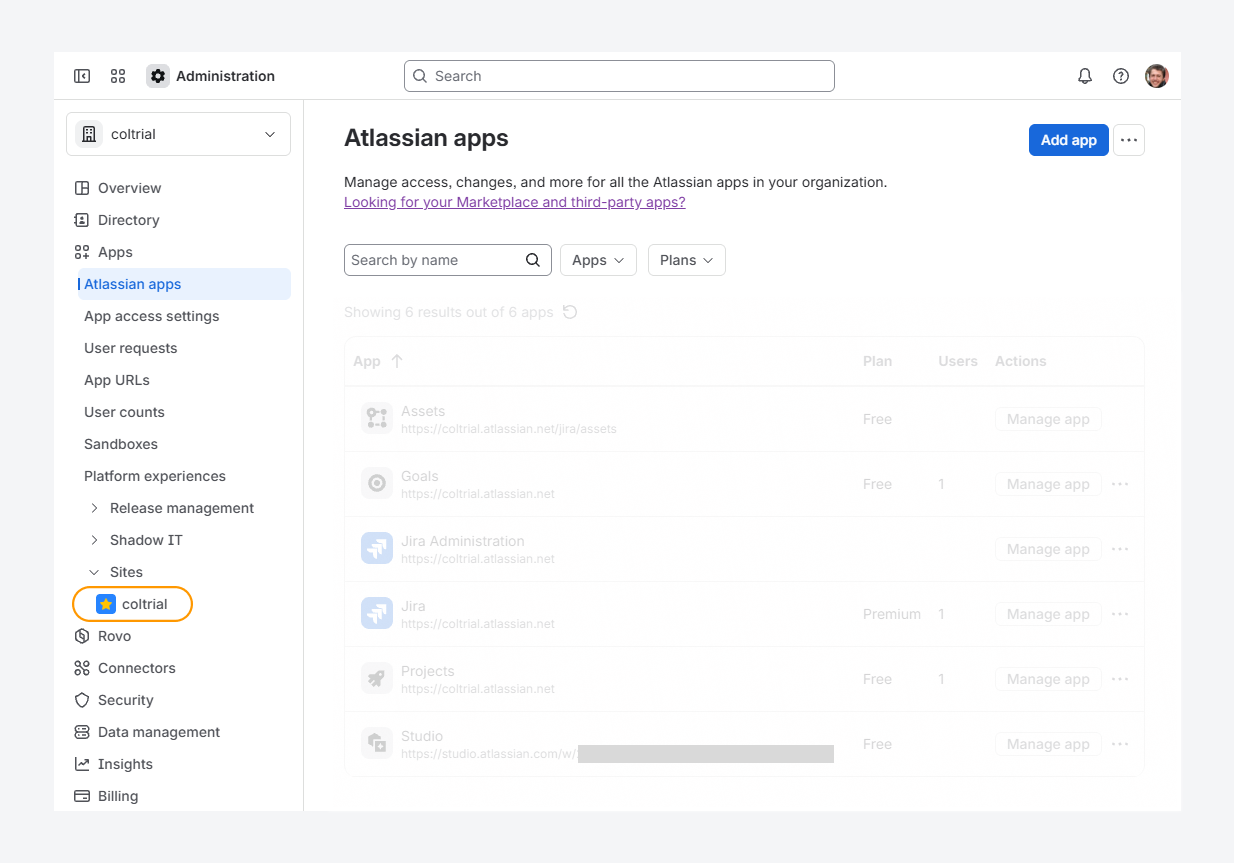Collapse the sidebar with the panel icon
This screenshot has width=1234, height=863.
[82, 76]
